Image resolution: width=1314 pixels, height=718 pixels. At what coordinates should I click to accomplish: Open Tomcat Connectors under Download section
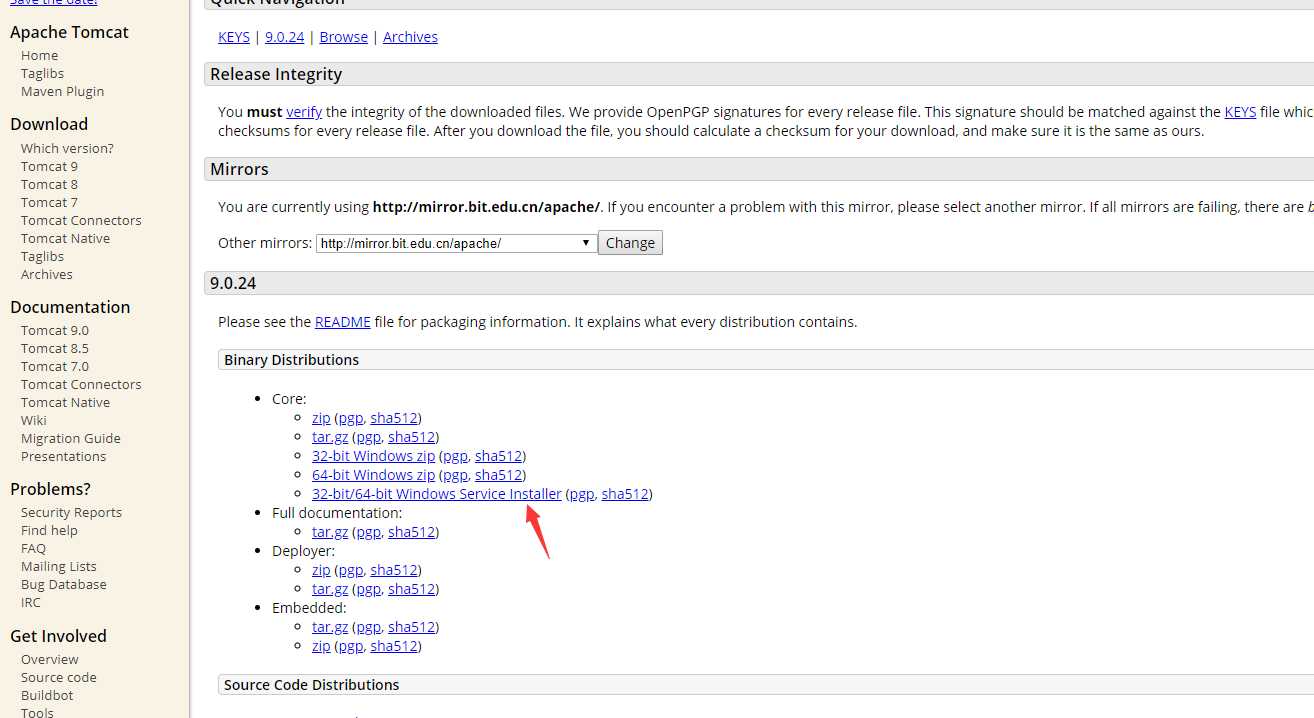click(x=81, y=220)
